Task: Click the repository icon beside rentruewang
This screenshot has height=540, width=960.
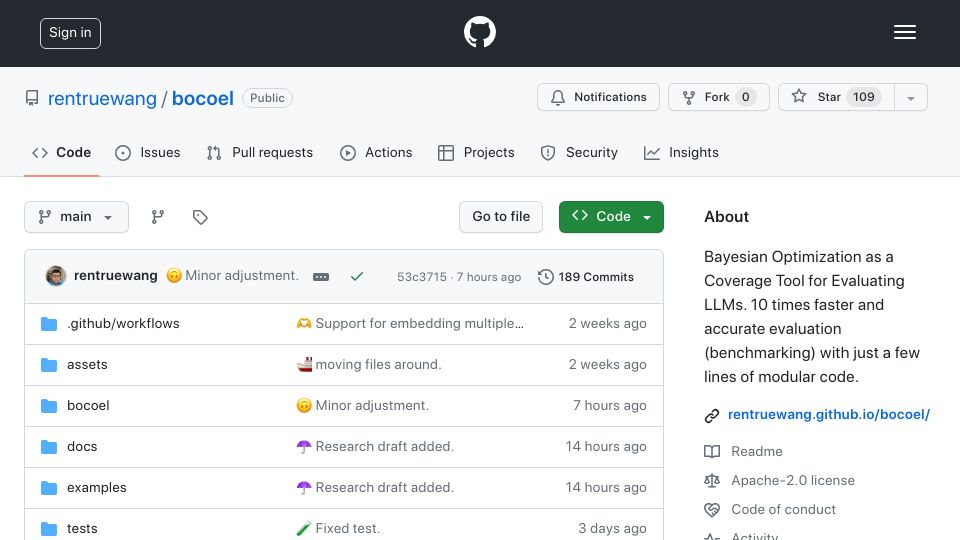Action: pos(32,98)
